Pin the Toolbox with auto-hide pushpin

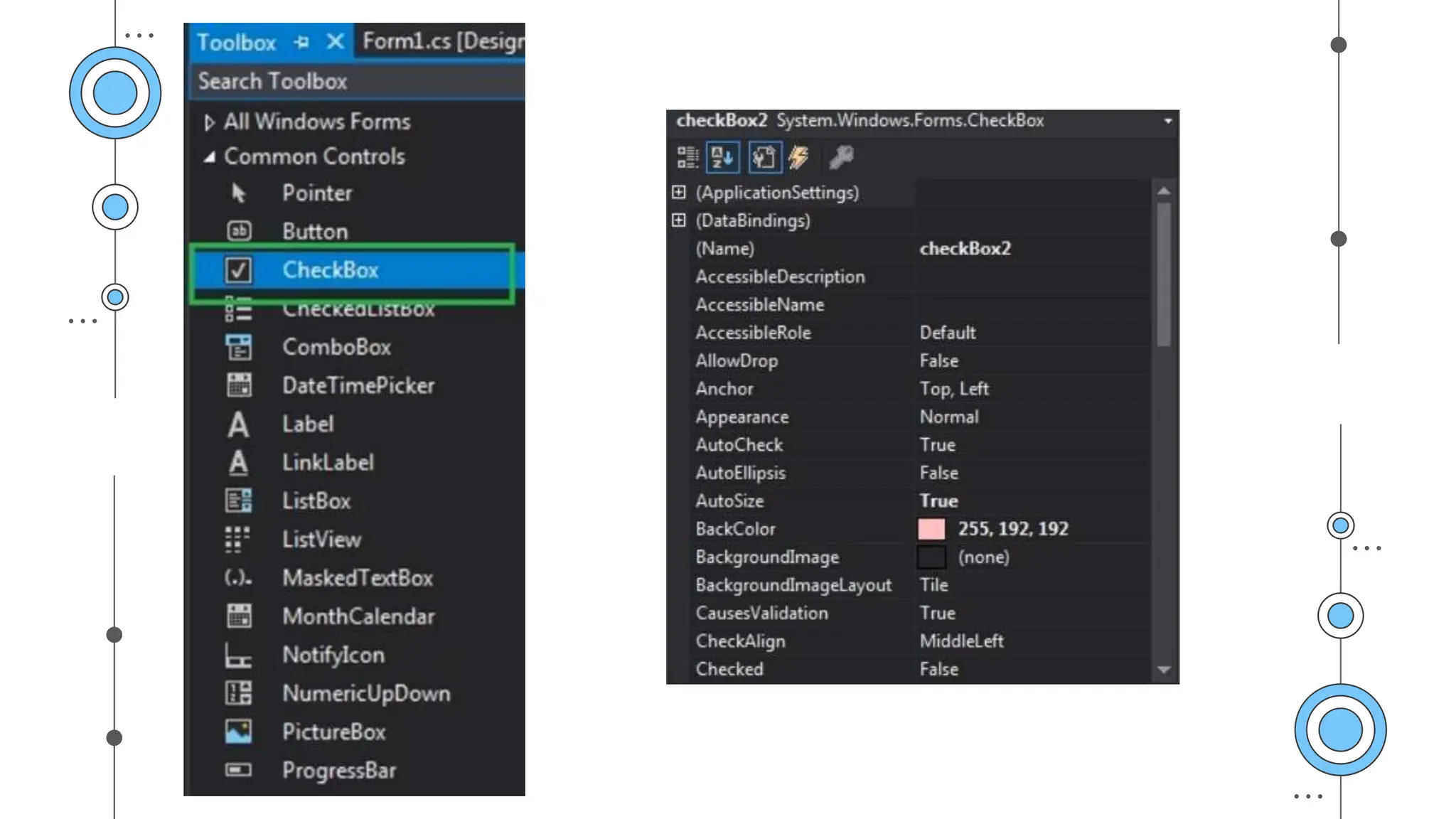pyautogui.click(x=301, y=42)
